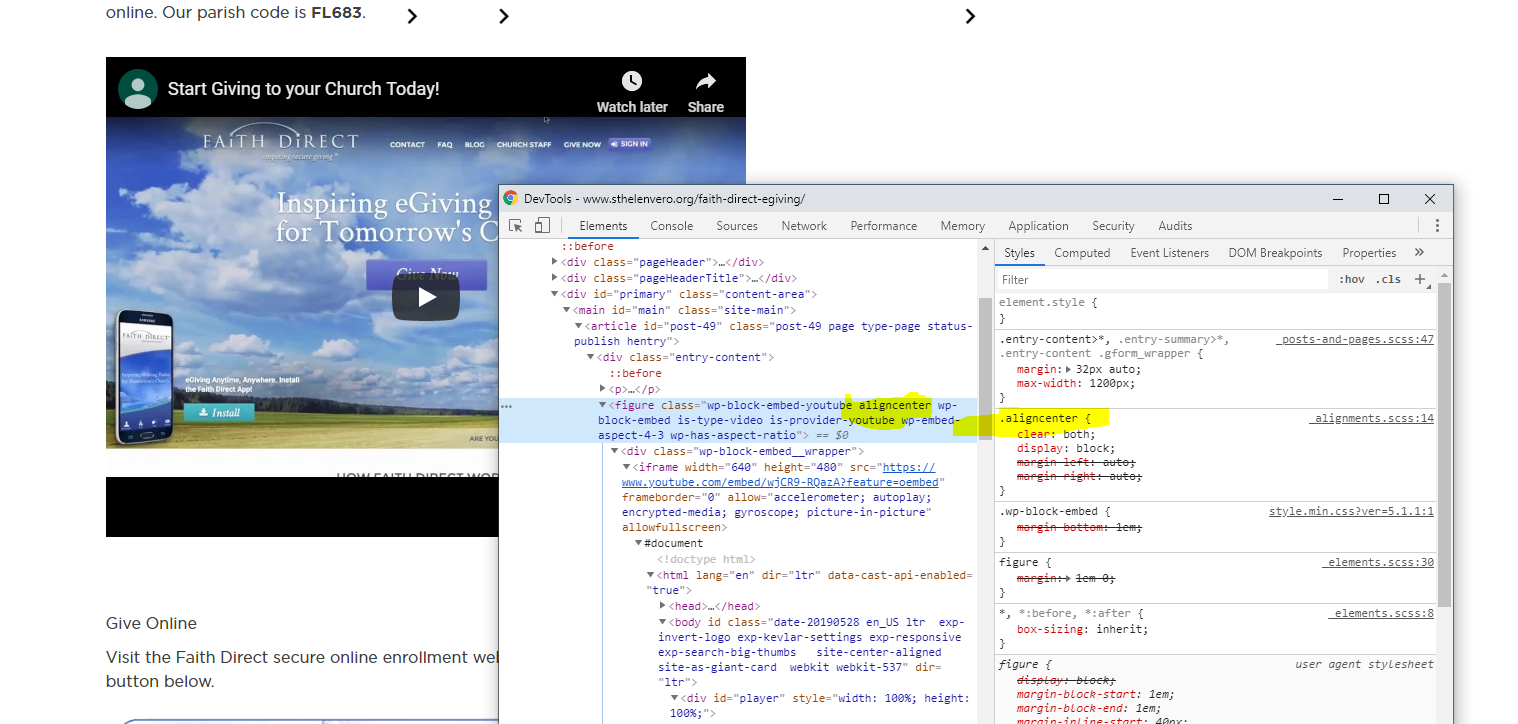Viewport: 1518px width, 724px height.
Task: Show more Styles pane tabs chevron
Action: tap(1419, 253)
